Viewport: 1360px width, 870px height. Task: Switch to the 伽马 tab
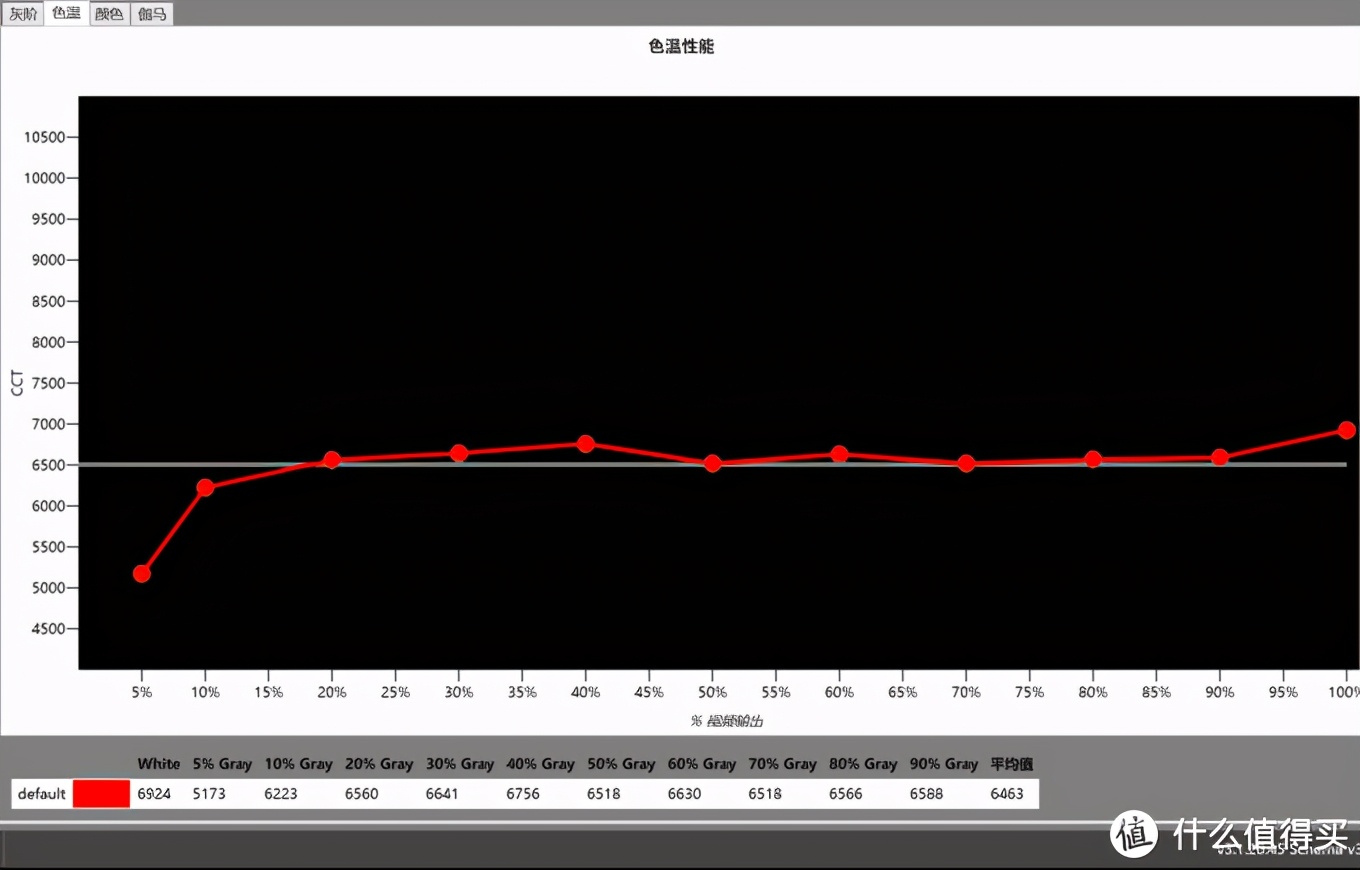point(151,13)
